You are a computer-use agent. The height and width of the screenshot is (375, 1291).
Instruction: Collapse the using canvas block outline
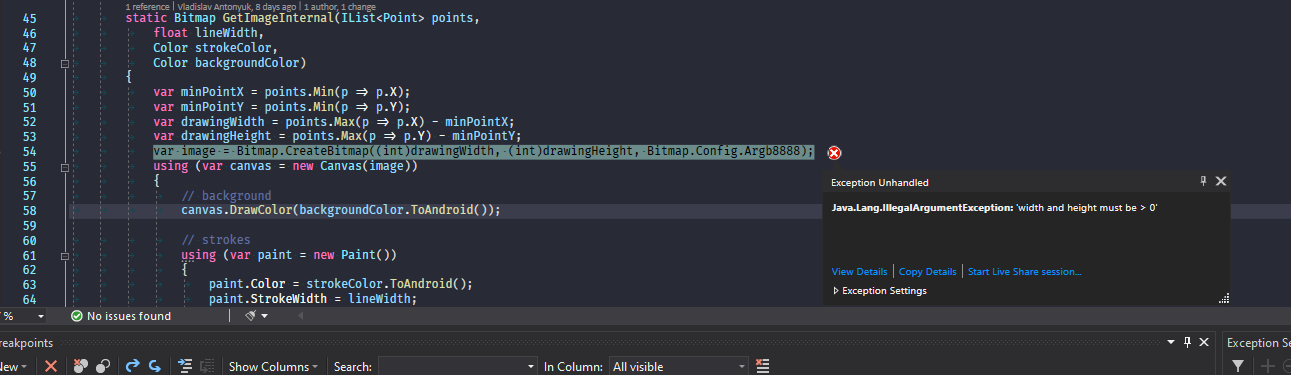tap(65, 167)
